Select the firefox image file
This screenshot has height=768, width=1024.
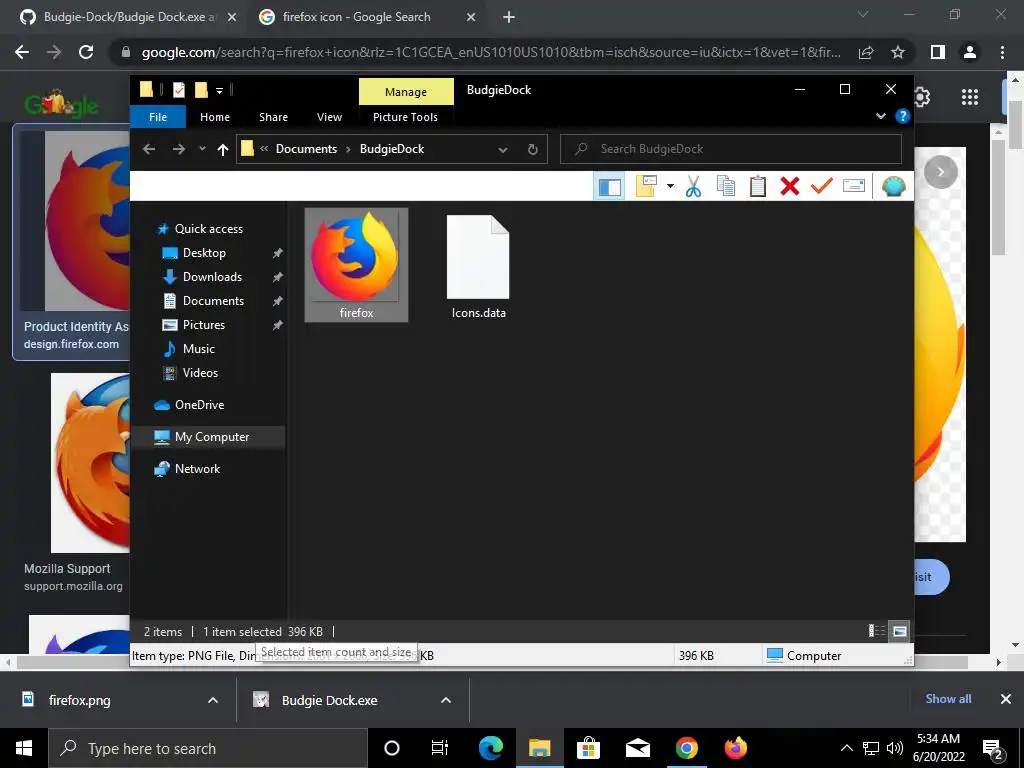click(356, 264)
